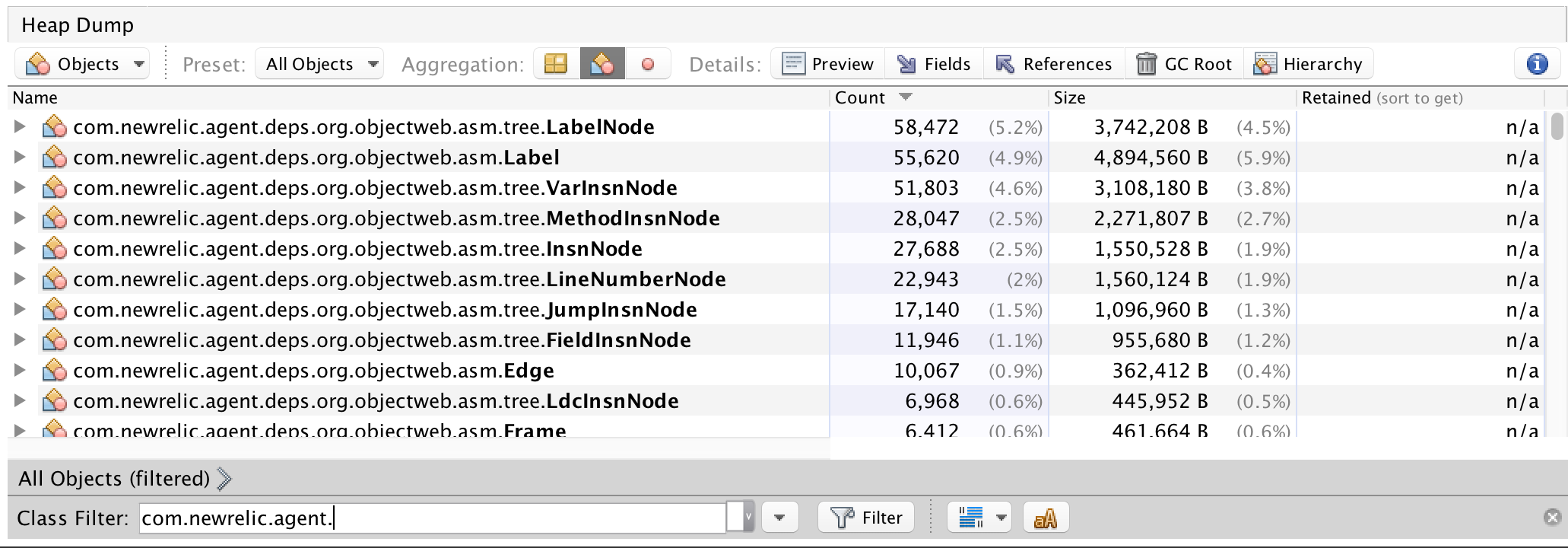Toggle the Preview details button
The image size is (1568, 548).
(828, 64)
